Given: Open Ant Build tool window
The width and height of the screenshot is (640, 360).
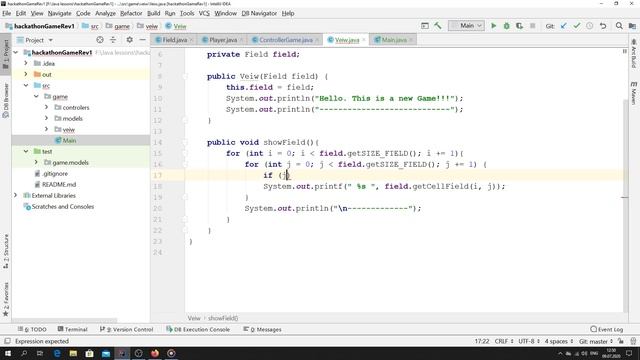Looking at the screenshot, I should pos(633,53).
